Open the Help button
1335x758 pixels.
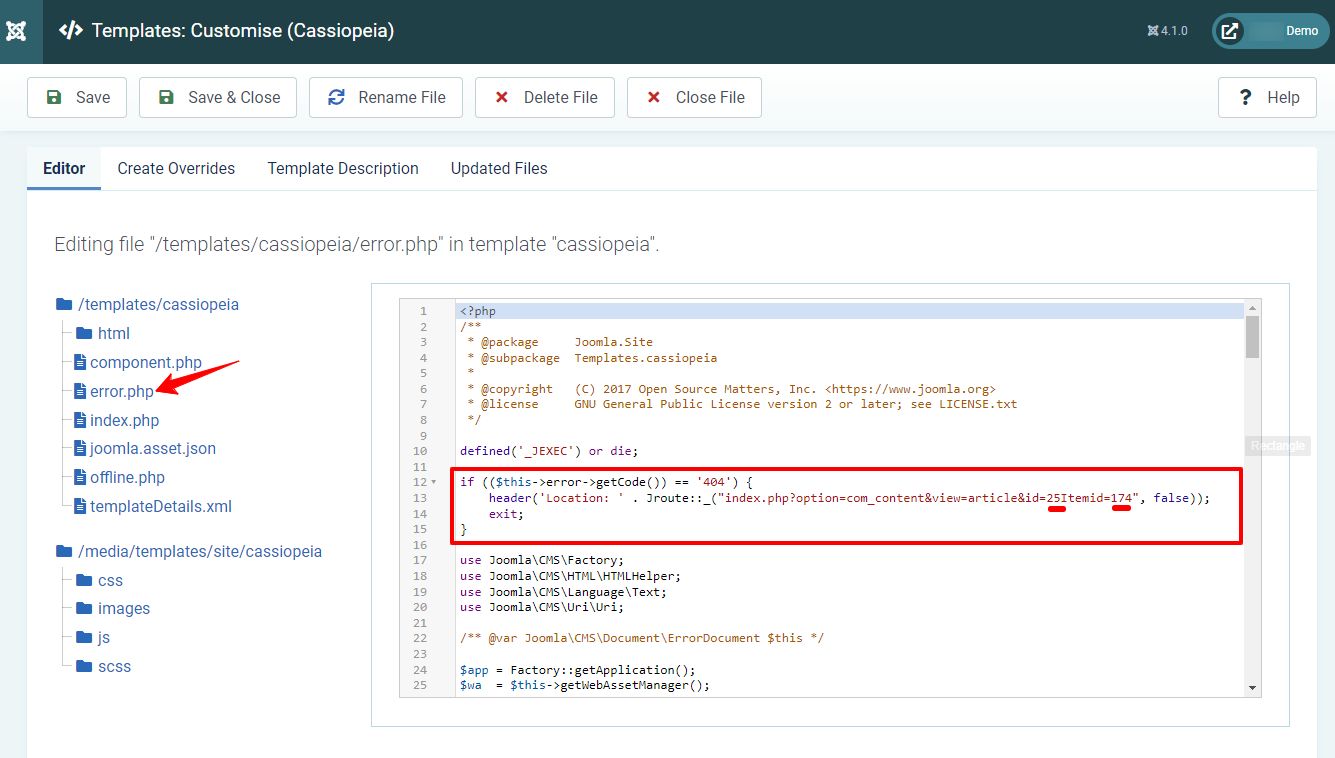point(1267,97)
